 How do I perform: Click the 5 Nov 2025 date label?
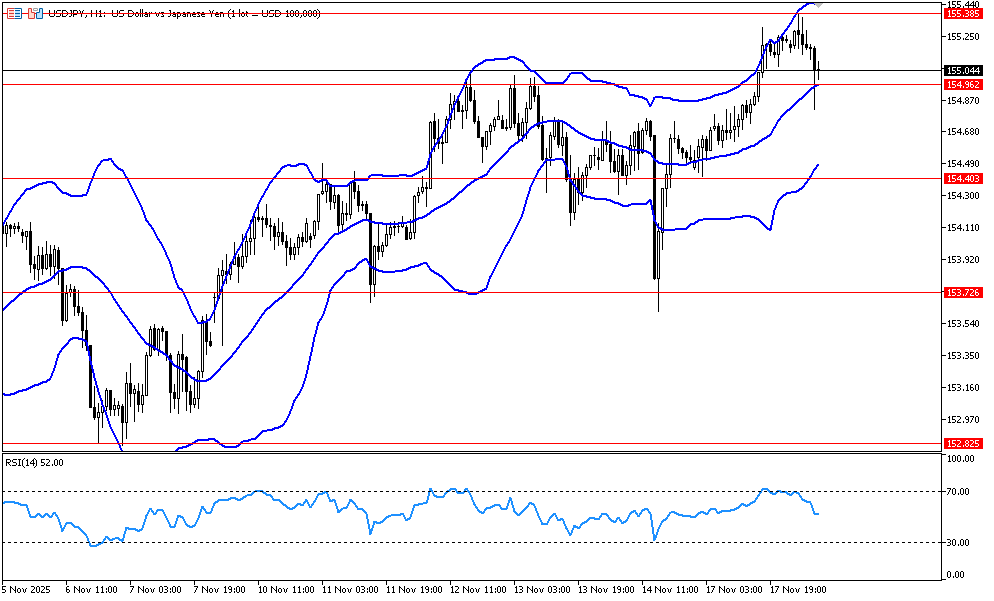(30, 589)
